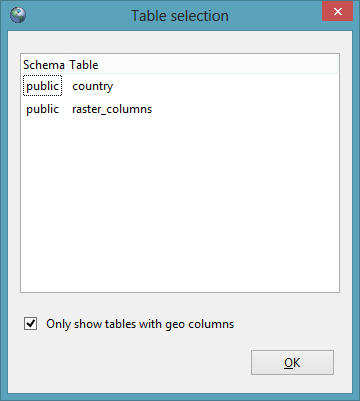Sort by the Schema column header
360x401 pixels.
click(x=44, y=65)
